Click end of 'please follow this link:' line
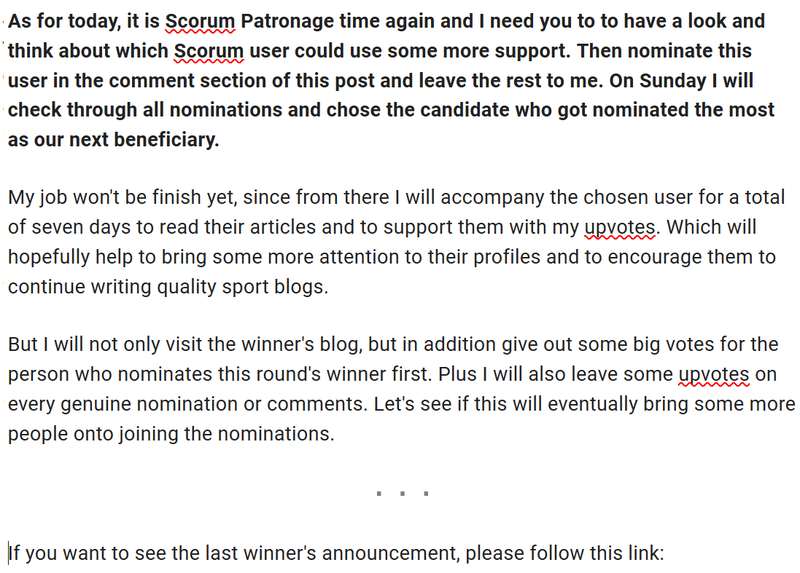 664,554
